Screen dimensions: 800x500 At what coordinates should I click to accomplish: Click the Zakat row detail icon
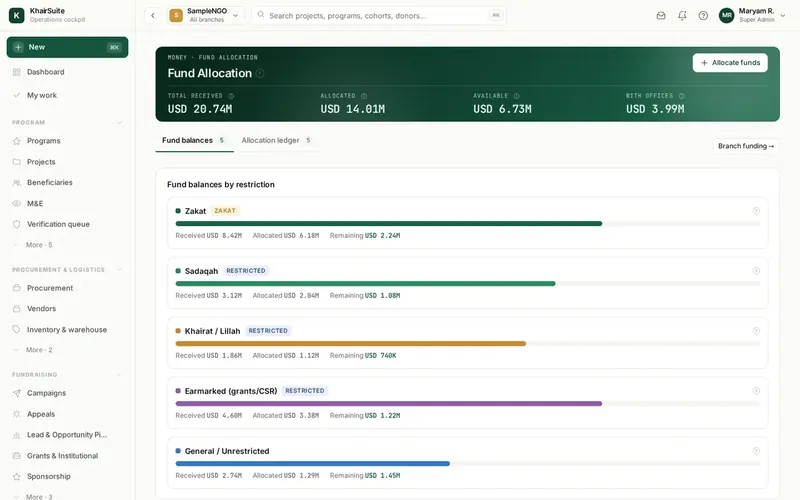756,211
